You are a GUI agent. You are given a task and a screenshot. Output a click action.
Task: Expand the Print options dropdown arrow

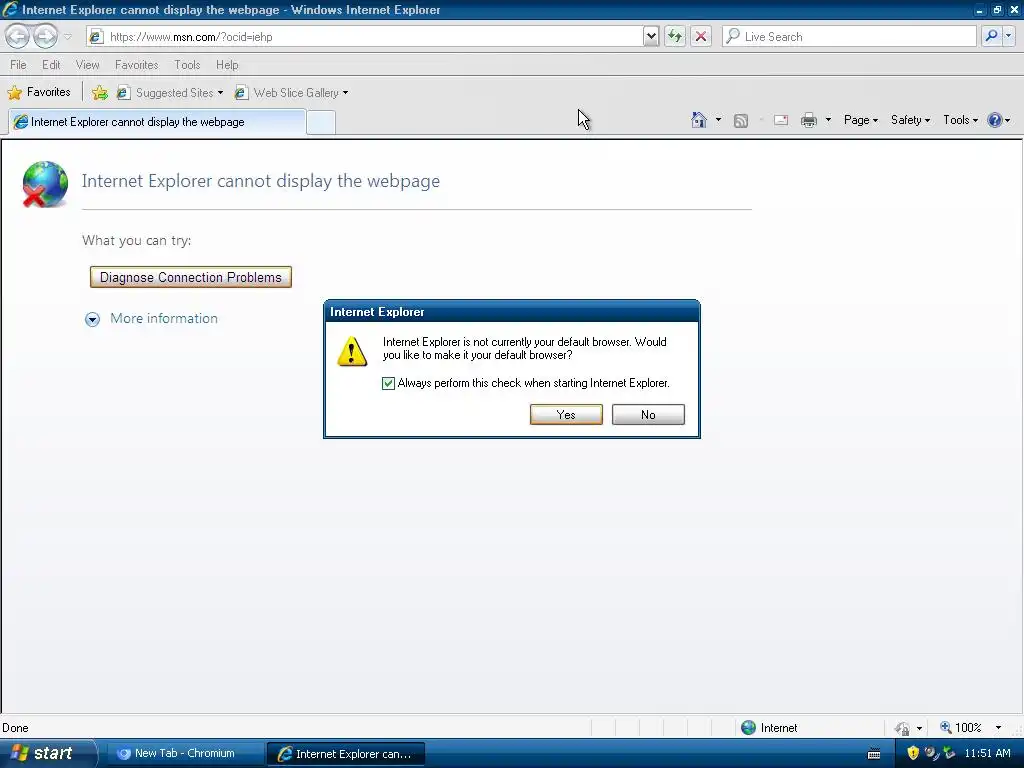click(828, 120)
